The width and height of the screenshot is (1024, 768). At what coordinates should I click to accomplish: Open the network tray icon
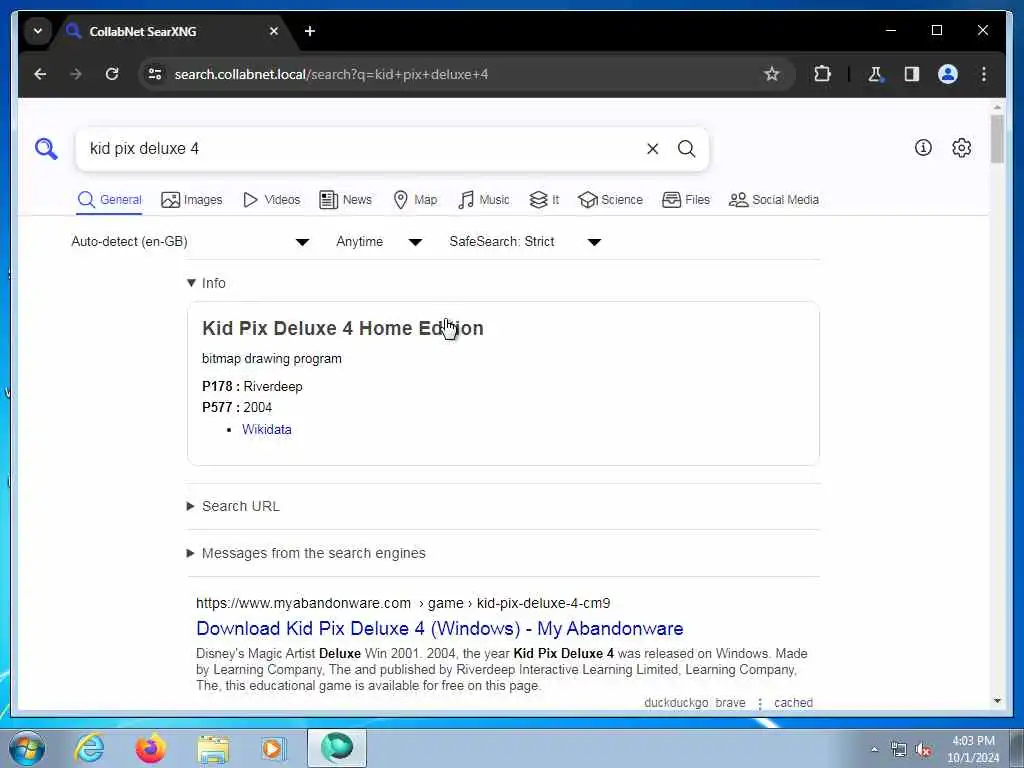(x=899, y=750)
